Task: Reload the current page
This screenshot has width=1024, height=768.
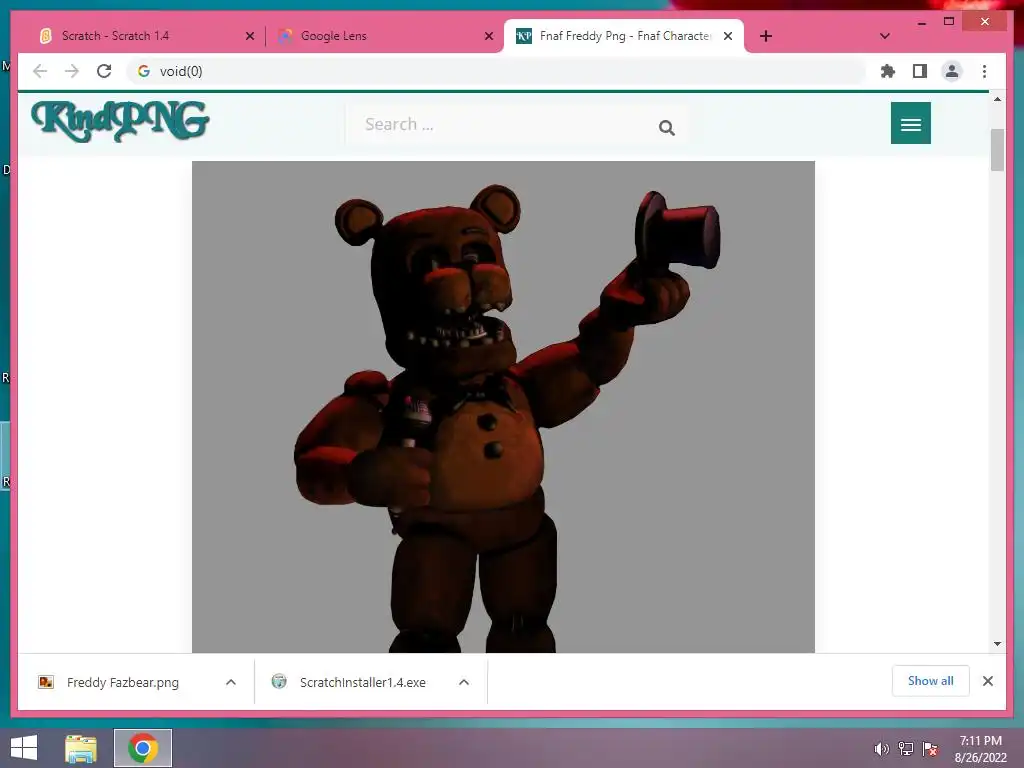Action: click(104, 71)
